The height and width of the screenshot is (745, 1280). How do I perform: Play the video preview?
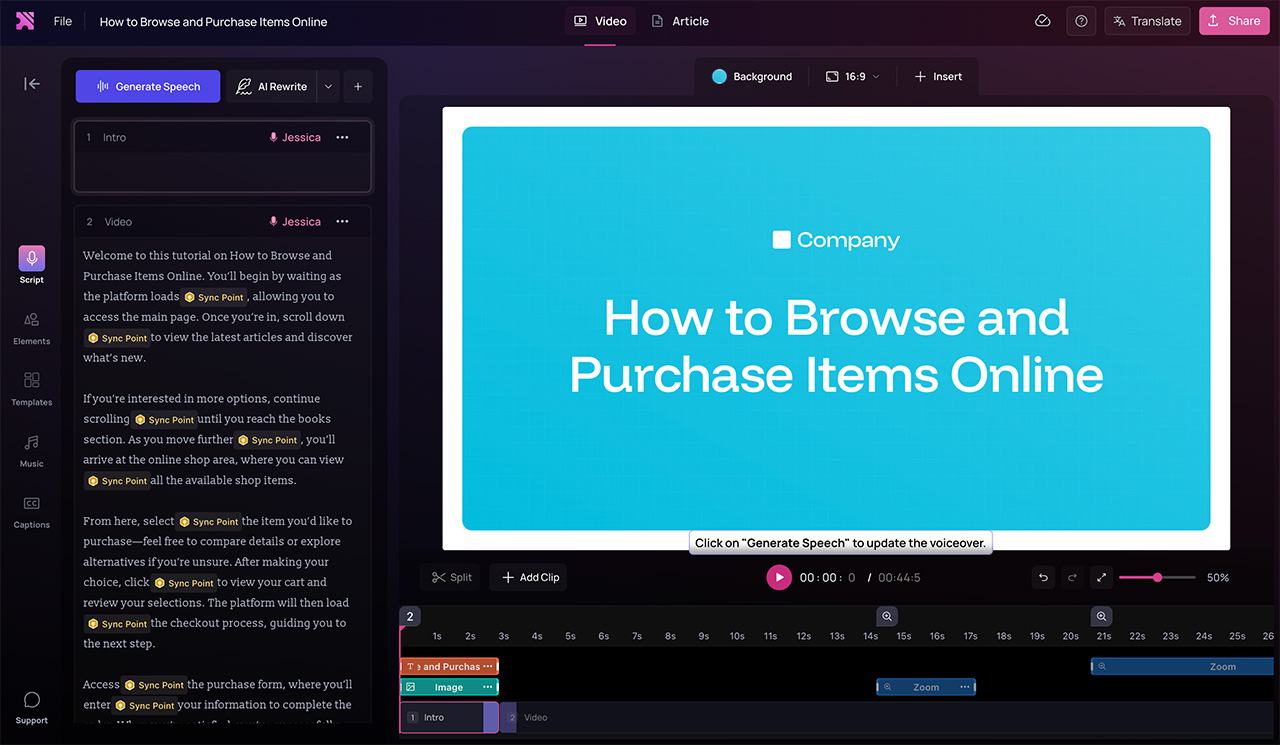tap(779, 577)
